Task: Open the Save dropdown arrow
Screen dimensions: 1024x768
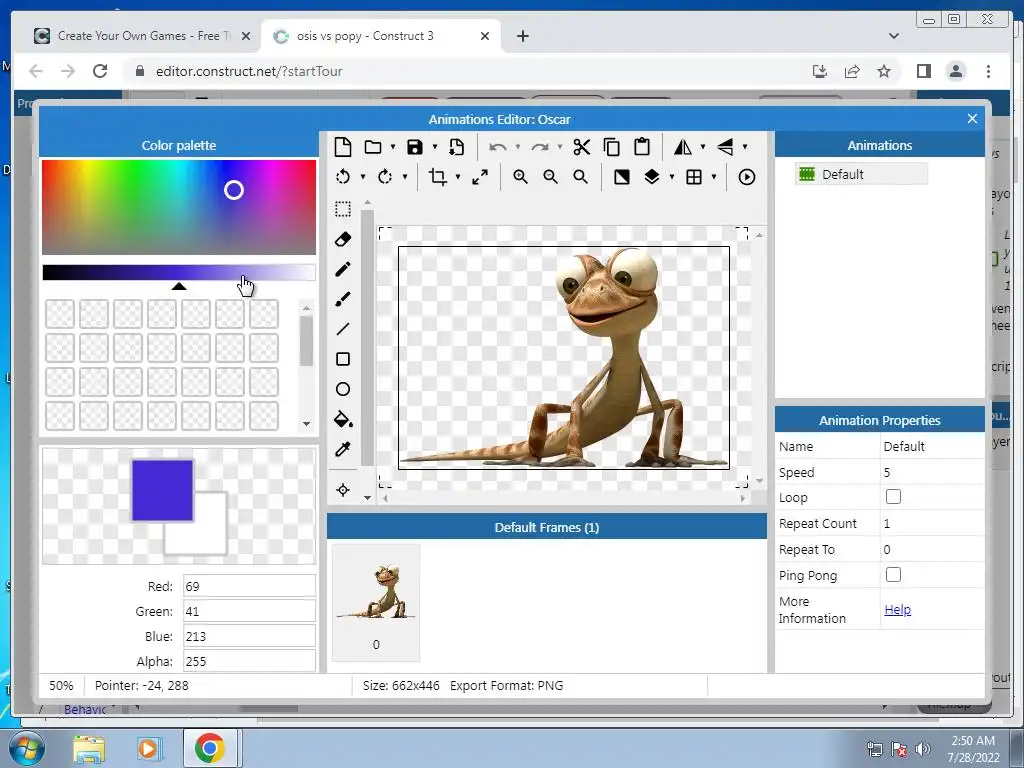Action: point(434,148)
